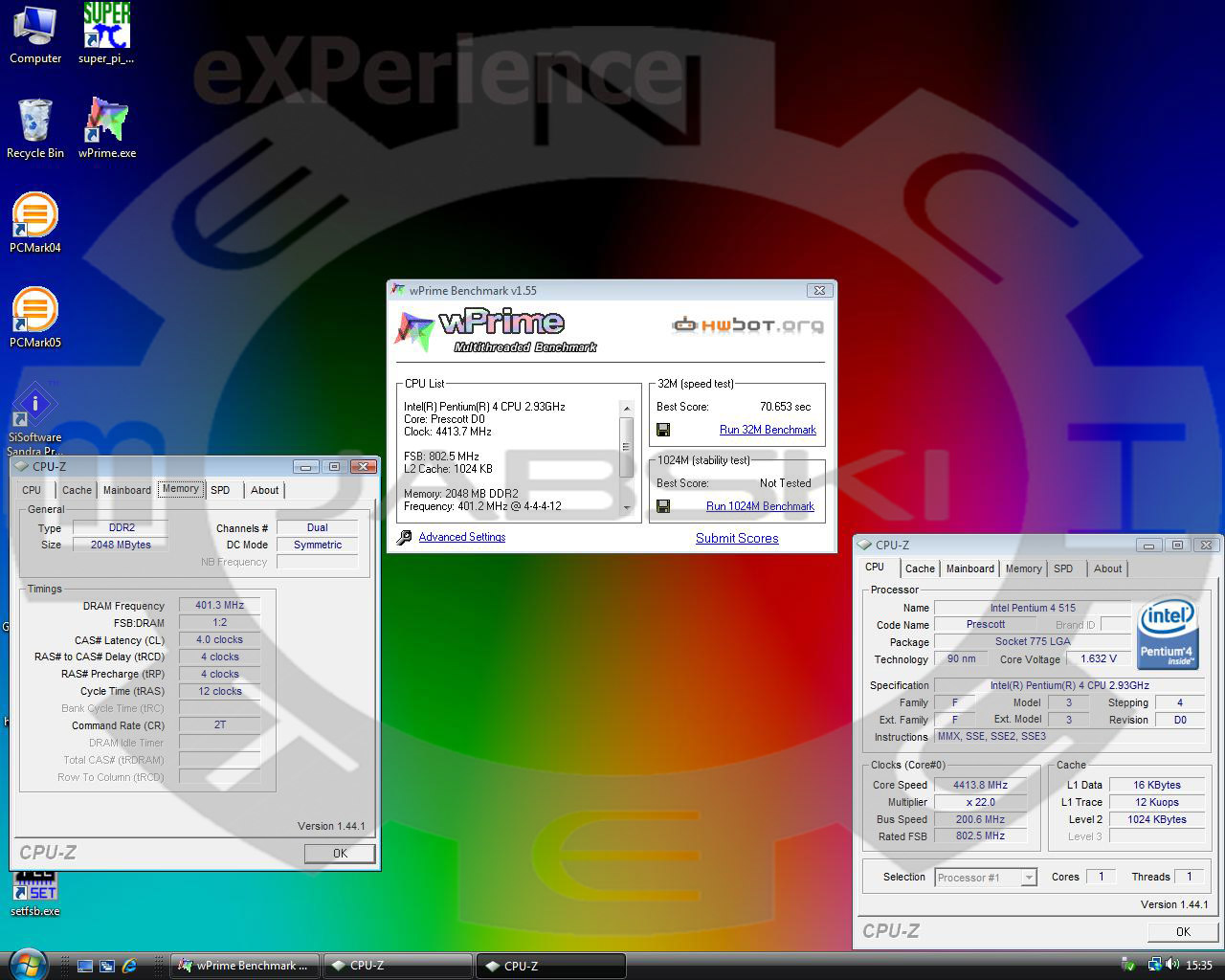This screenshot has width=1225, height=980.
Task: Open the Cache tab in right CPU-Z window
Action: [921, 568]
